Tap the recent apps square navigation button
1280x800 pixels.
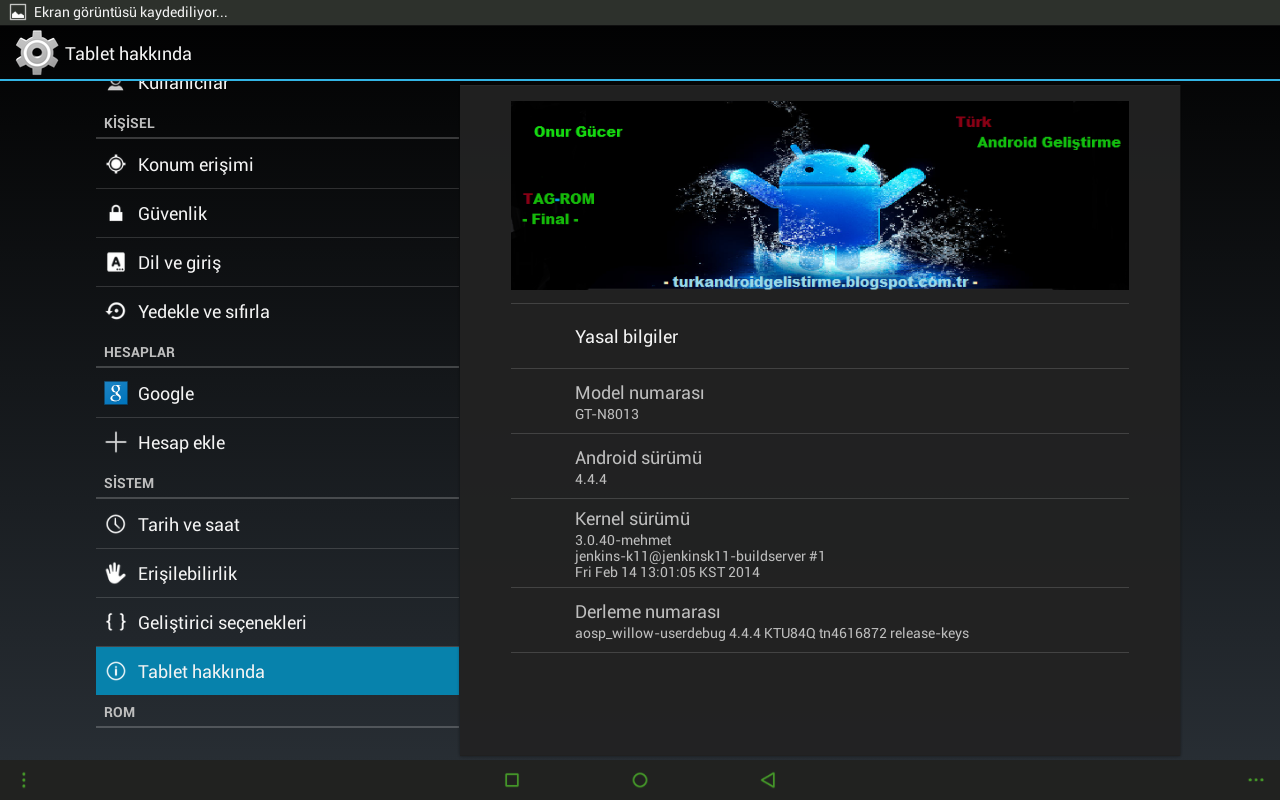pyautogui.click(x=512, y=780)
